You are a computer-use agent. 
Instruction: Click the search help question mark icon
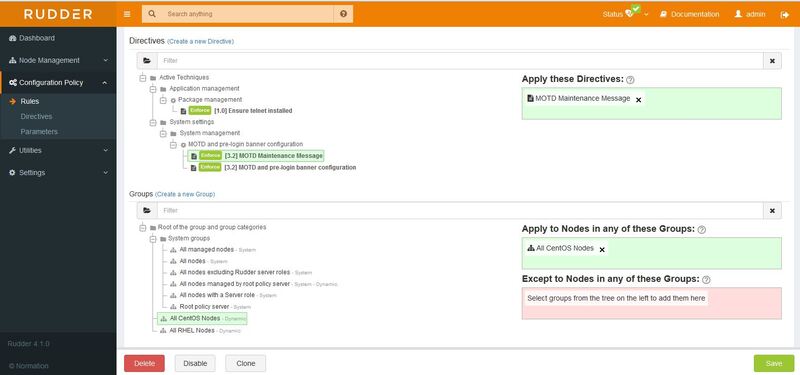point(343,14)
